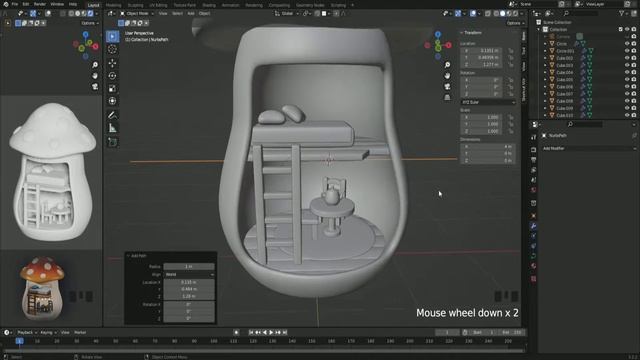Switch to Modeling workspace tab
This screenshot has width=640, height=360.
[x=113, y=5]
